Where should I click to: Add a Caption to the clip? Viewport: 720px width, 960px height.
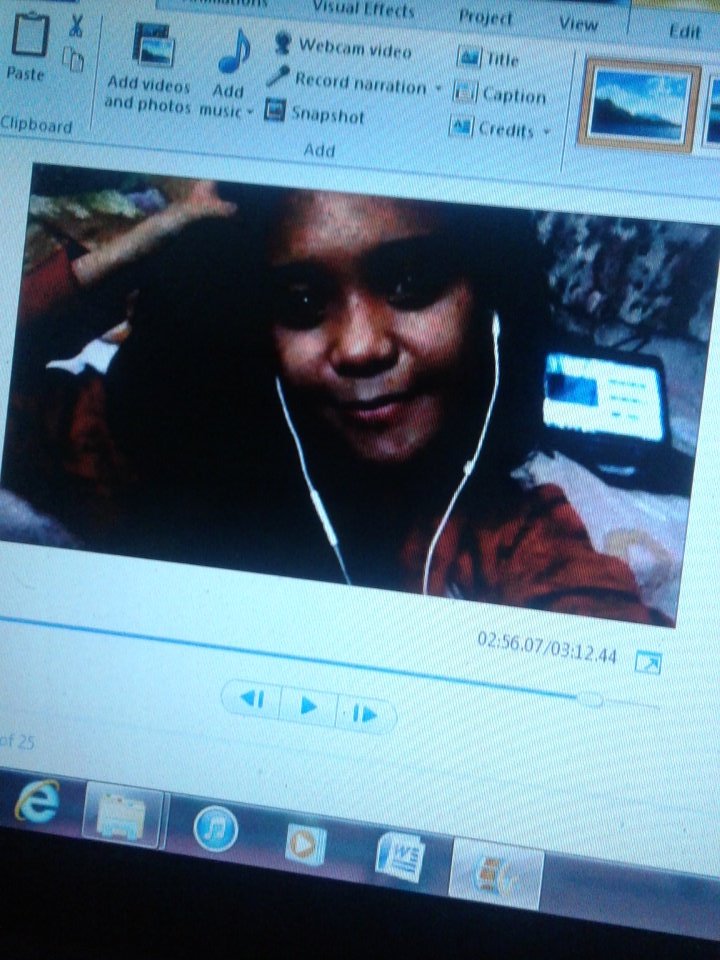pos(499,94)
